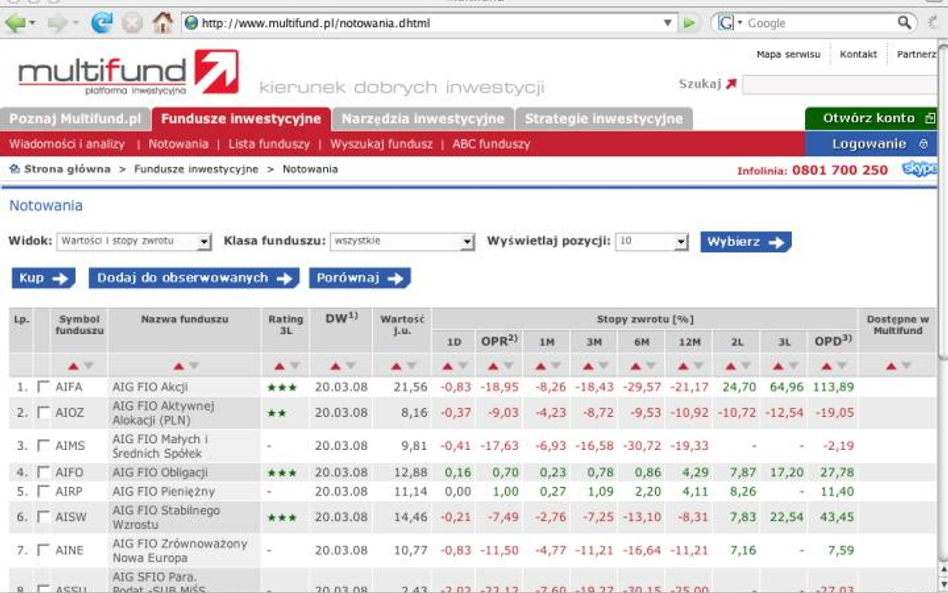The width and height of the screenshot is (948, 593).
Task: Sort ascending by Symbol funduszu red arrow
Action: (x=71, y=366)
